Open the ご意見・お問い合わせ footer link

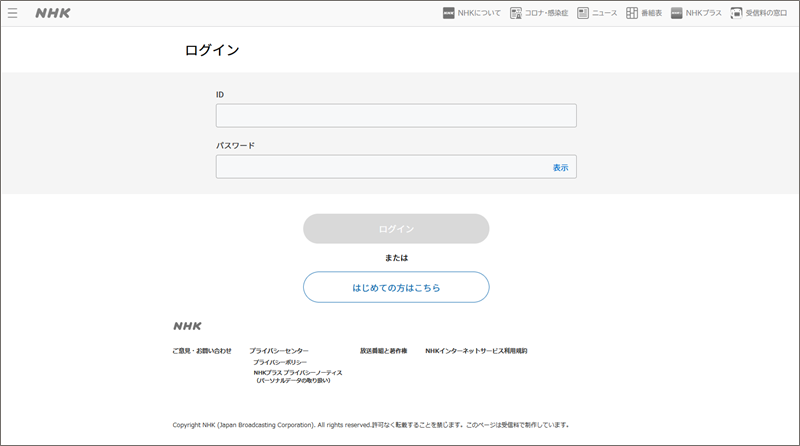202,351
